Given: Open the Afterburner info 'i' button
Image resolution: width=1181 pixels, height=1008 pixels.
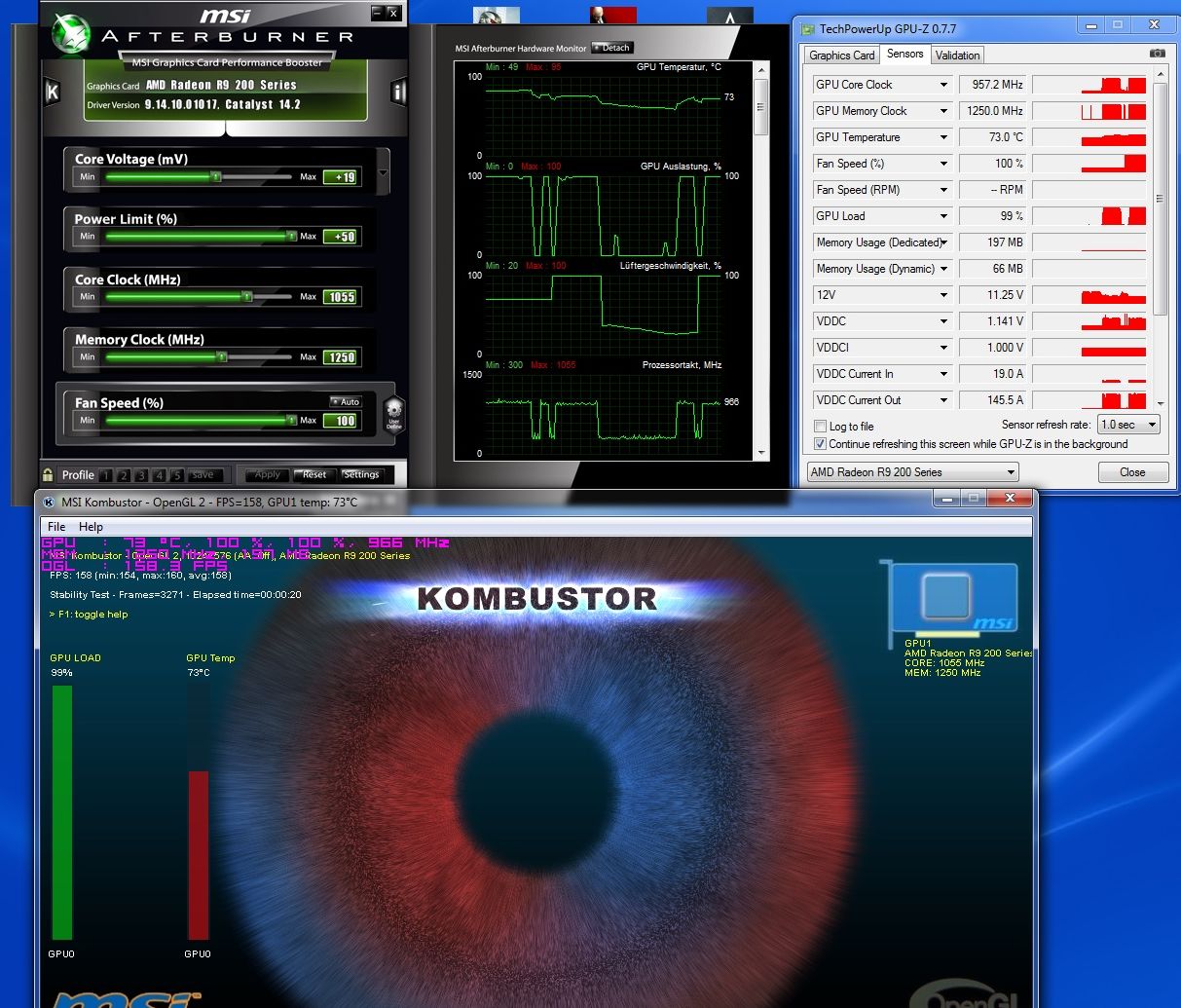Looking at the screenshot, I should tap(398, 92).
